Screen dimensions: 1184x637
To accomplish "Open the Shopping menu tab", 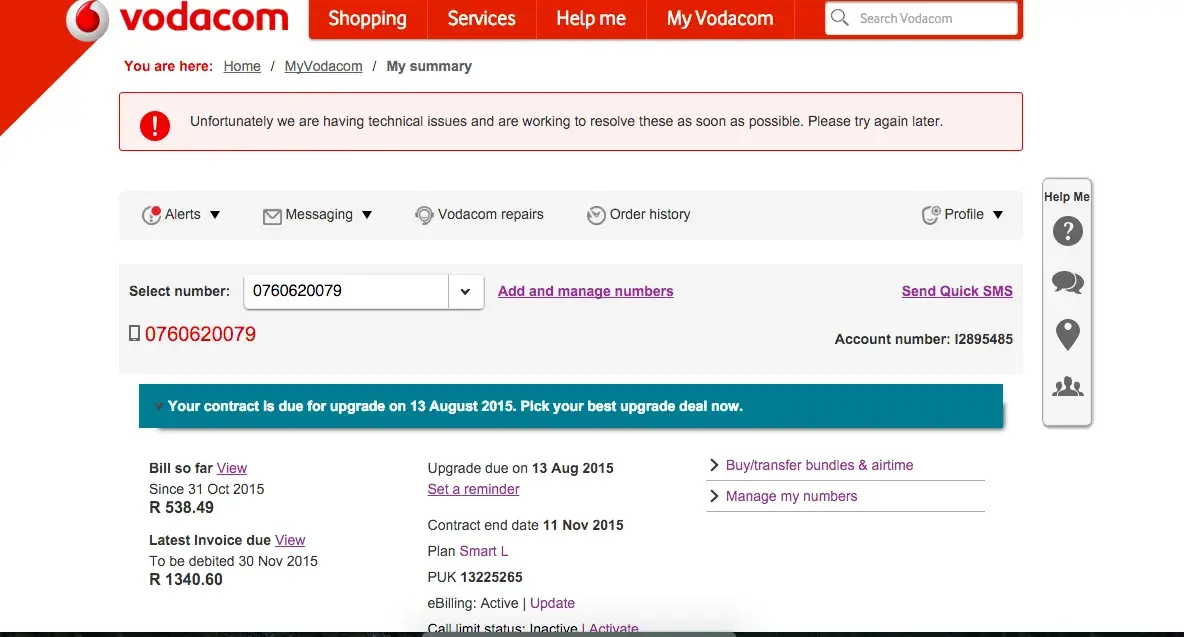I will click(x=367, y=19).
